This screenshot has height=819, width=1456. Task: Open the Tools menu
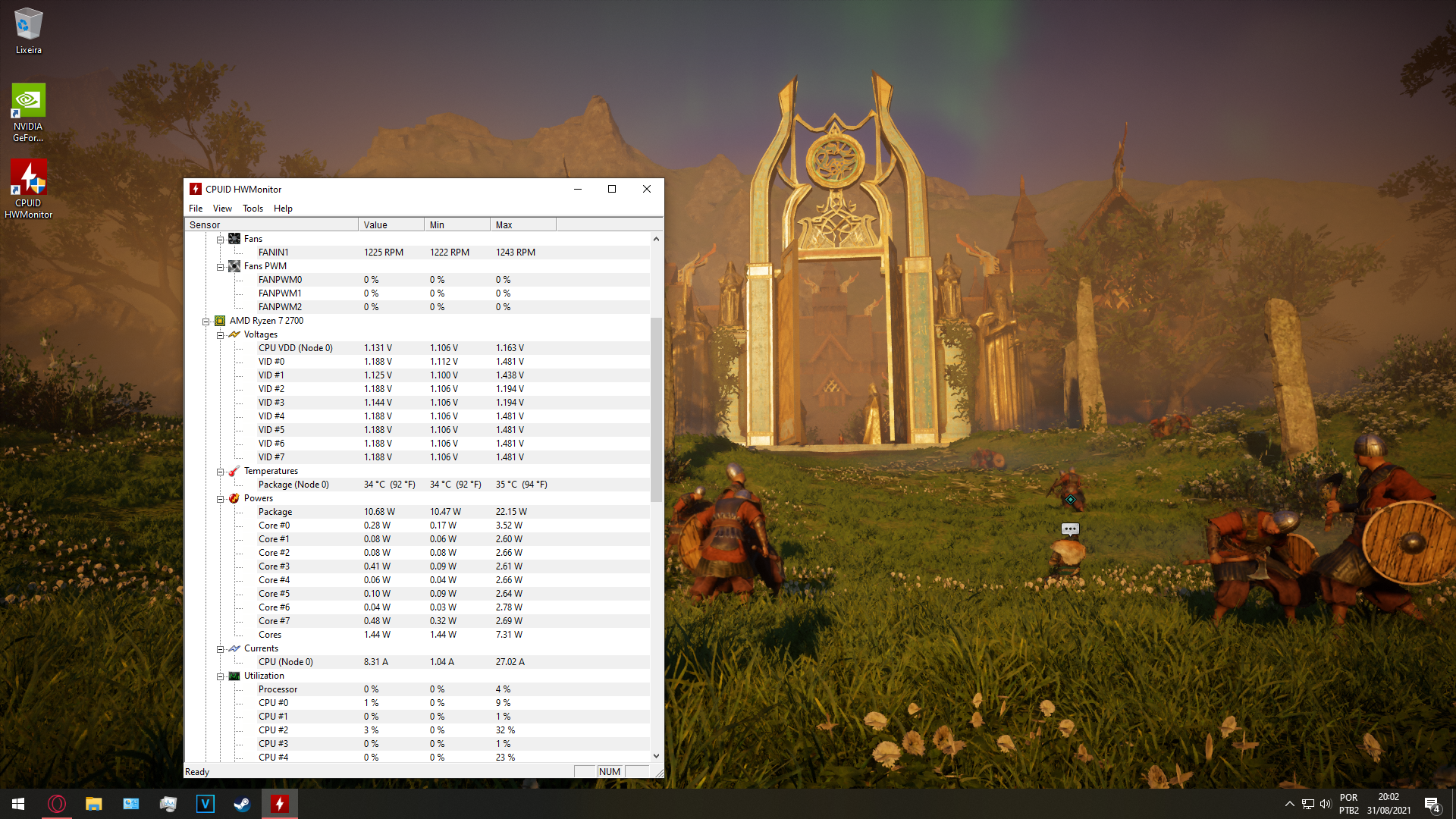pos(253,209)
